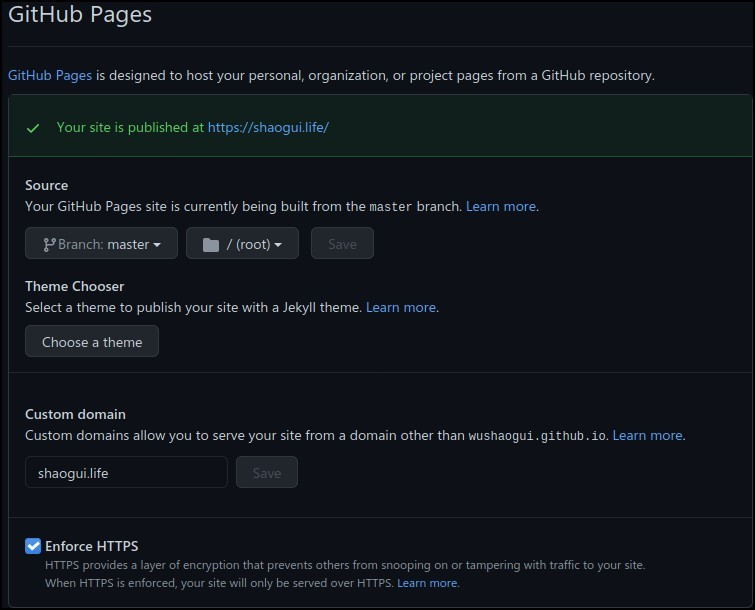Image resolution: width=755 pixels, height=610 pixels.
Task: Click the git branch icon on branch selector
Action: point(49,244)
